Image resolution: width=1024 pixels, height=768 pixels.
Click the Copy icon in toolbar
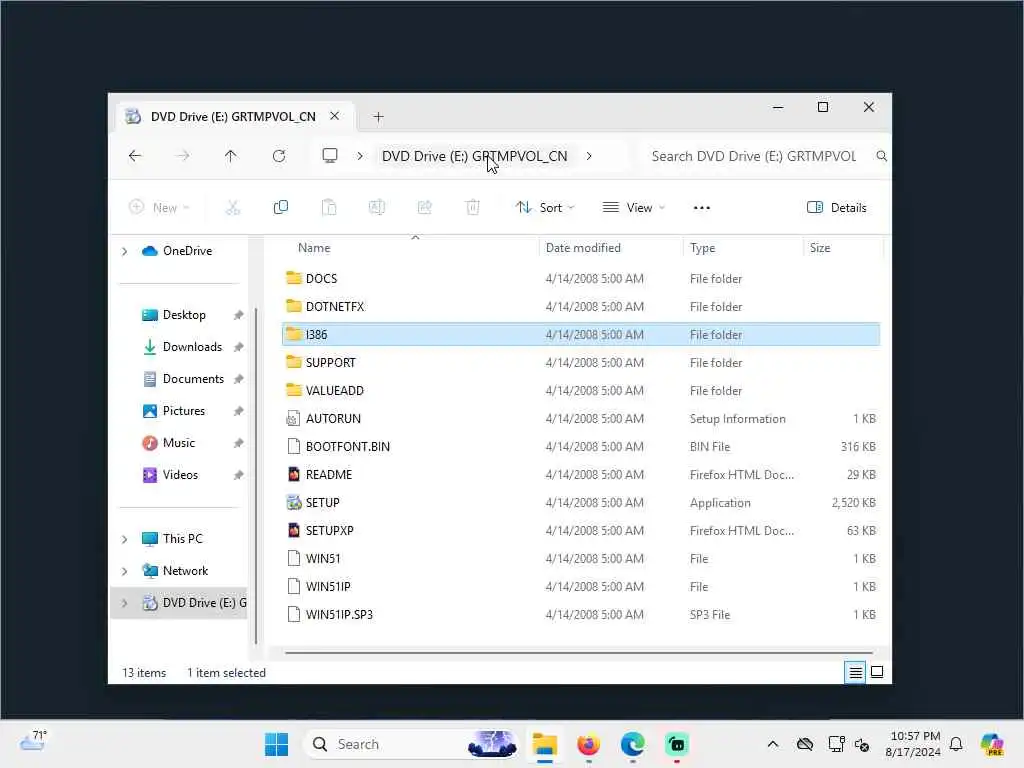(x=281, y=208)
